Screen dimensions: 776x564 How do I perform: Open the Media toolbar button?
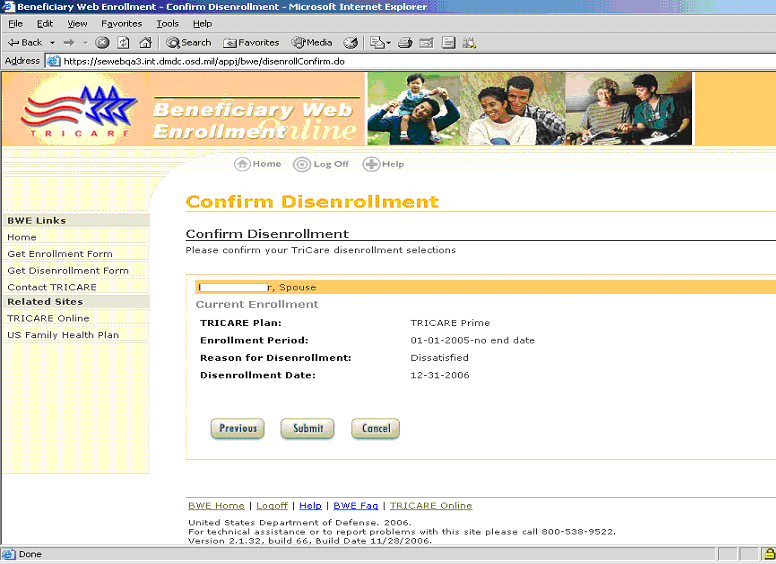[312, 43]
